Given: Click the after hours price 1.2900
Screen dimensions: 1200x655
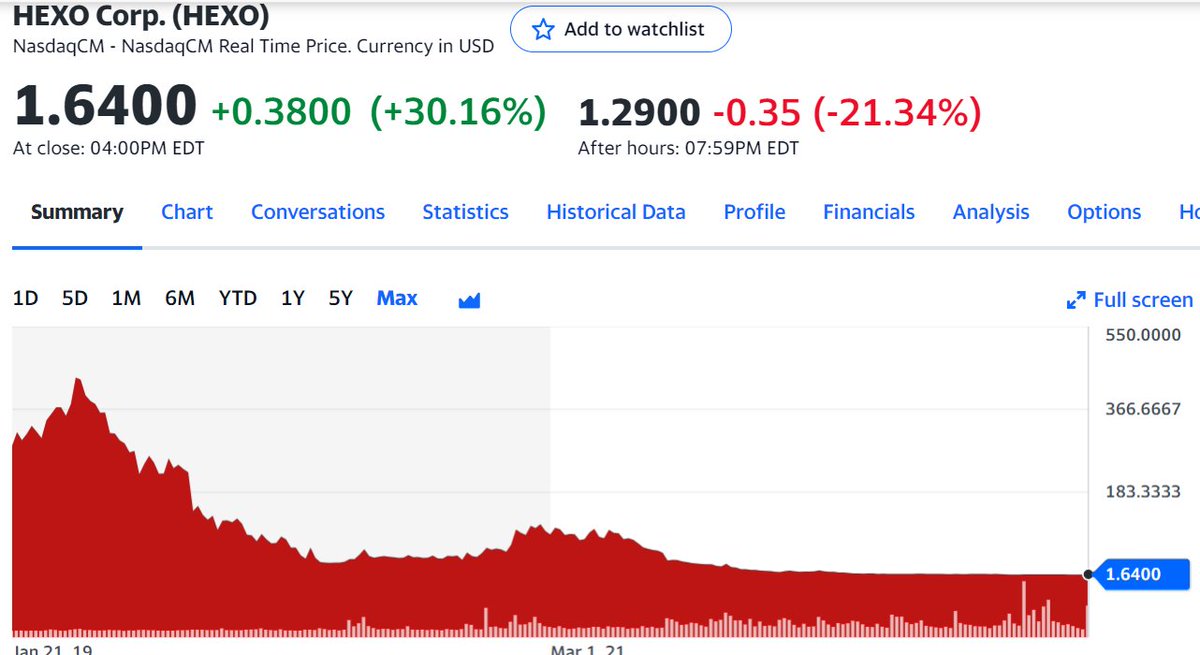Looking at the screenshot, I should 639,114.
